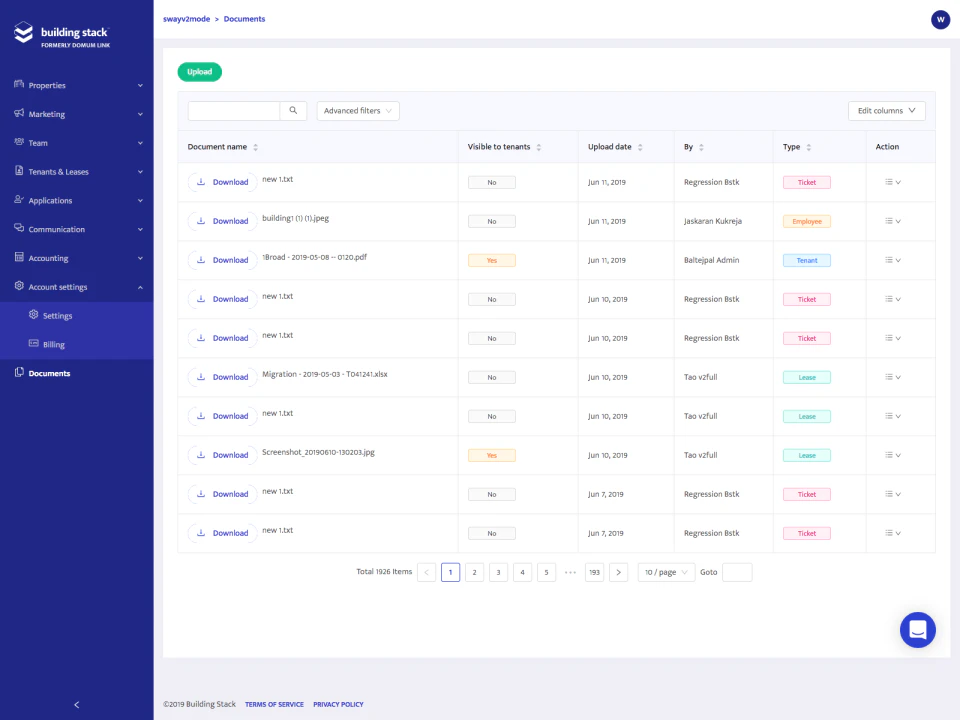Click the Building Stack logo icon

coord(23,31)
